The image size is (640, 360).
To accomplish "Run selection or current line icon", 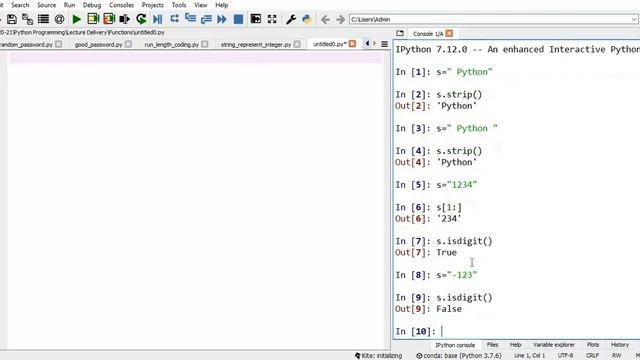I will 124,19.
